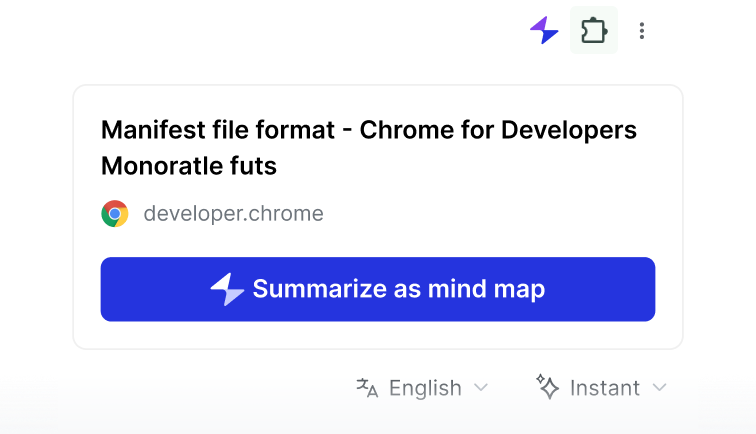The image size is (756, 434).
Task: Click the sparkle icon beside Instant
Action: point(547,387)
